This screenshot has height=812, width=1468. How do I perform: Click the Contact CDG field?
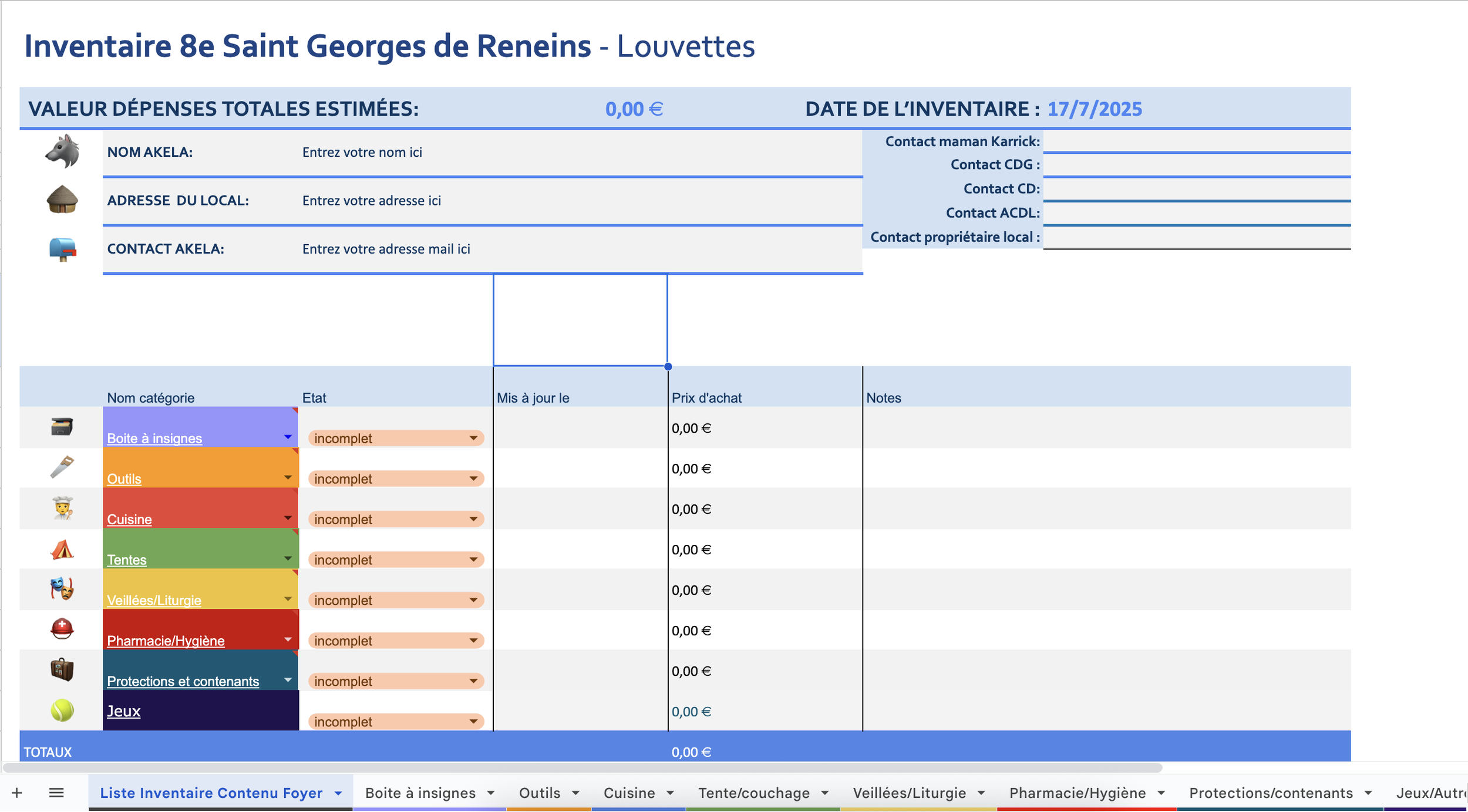1197,165
